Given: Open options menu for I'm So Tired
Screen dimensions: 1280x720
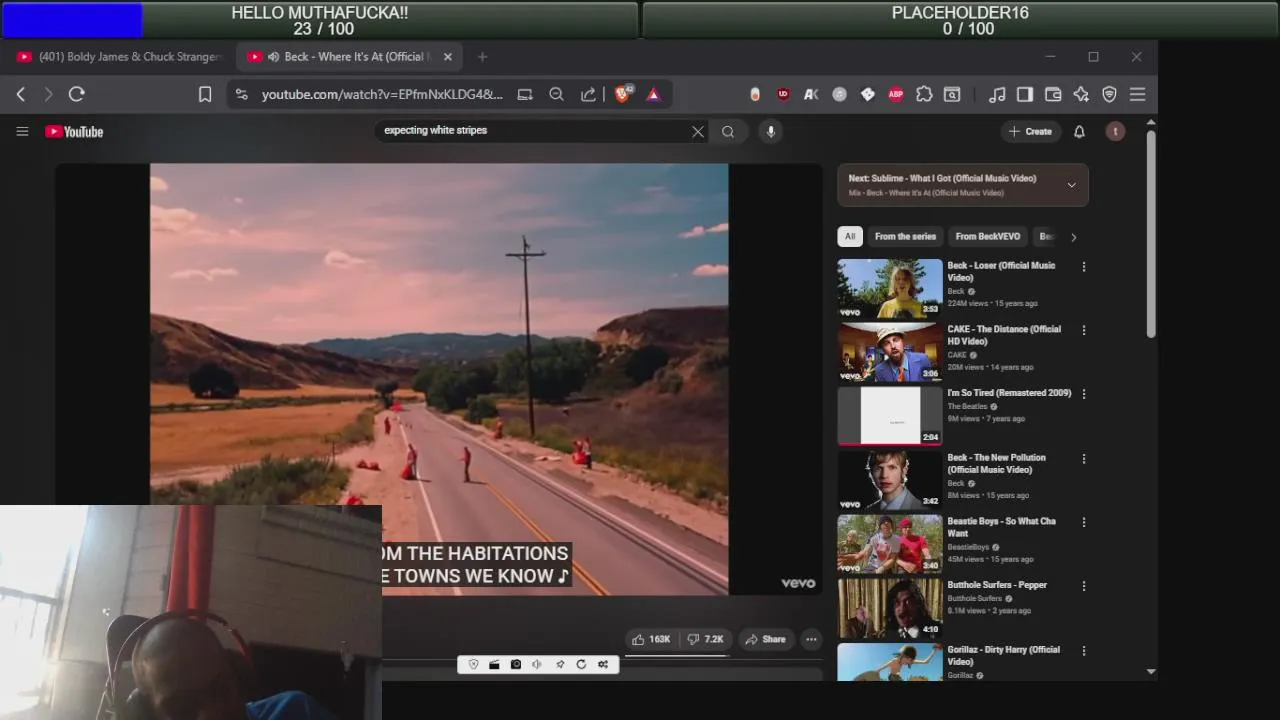Looking at the screenshot, I should 1083,394.
